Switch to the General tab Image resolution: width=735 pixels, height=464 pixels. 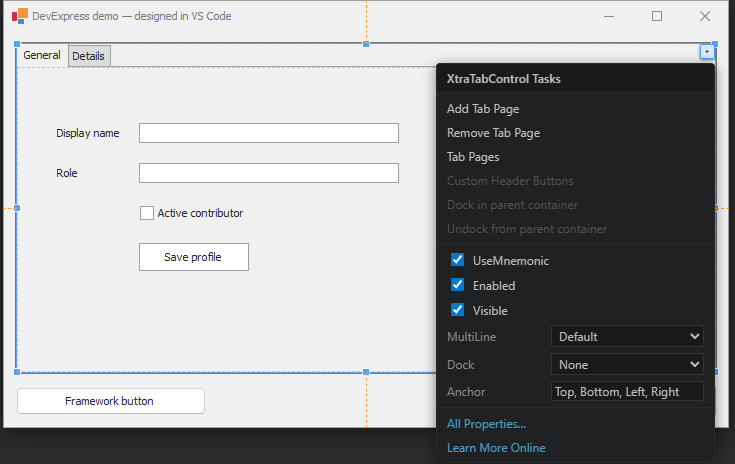click(x=42, y=55)
